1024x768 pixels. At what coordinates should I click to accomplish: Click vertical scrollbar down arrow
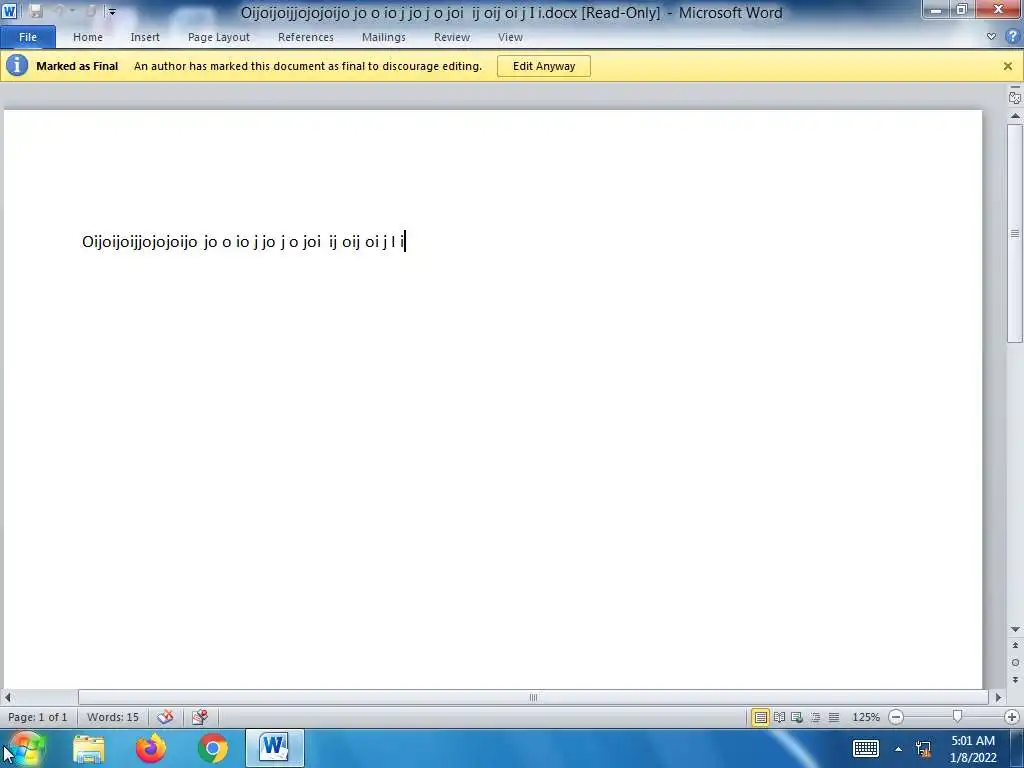1015,629
